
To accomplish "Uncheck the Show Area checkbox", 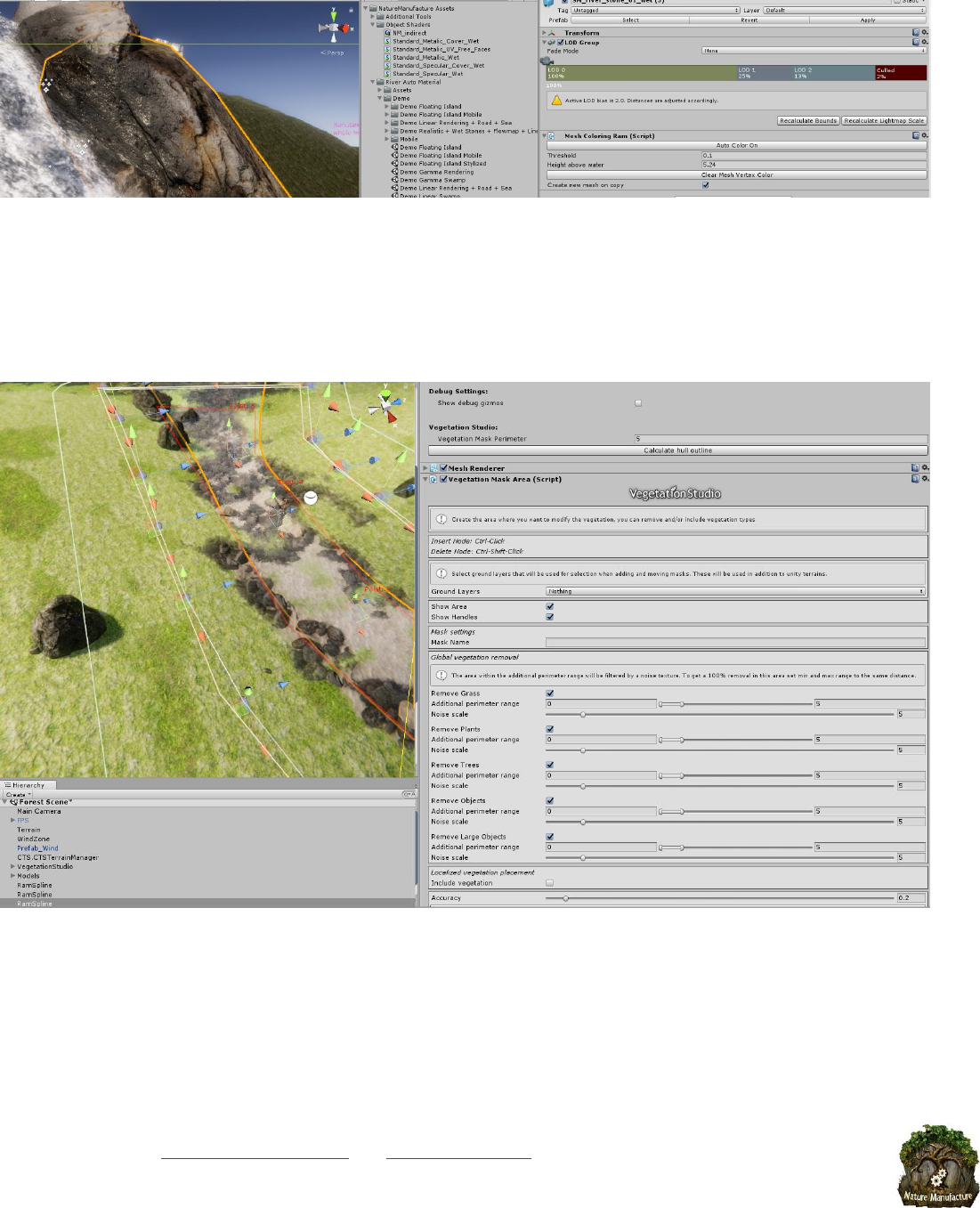I will coord(549,606).
